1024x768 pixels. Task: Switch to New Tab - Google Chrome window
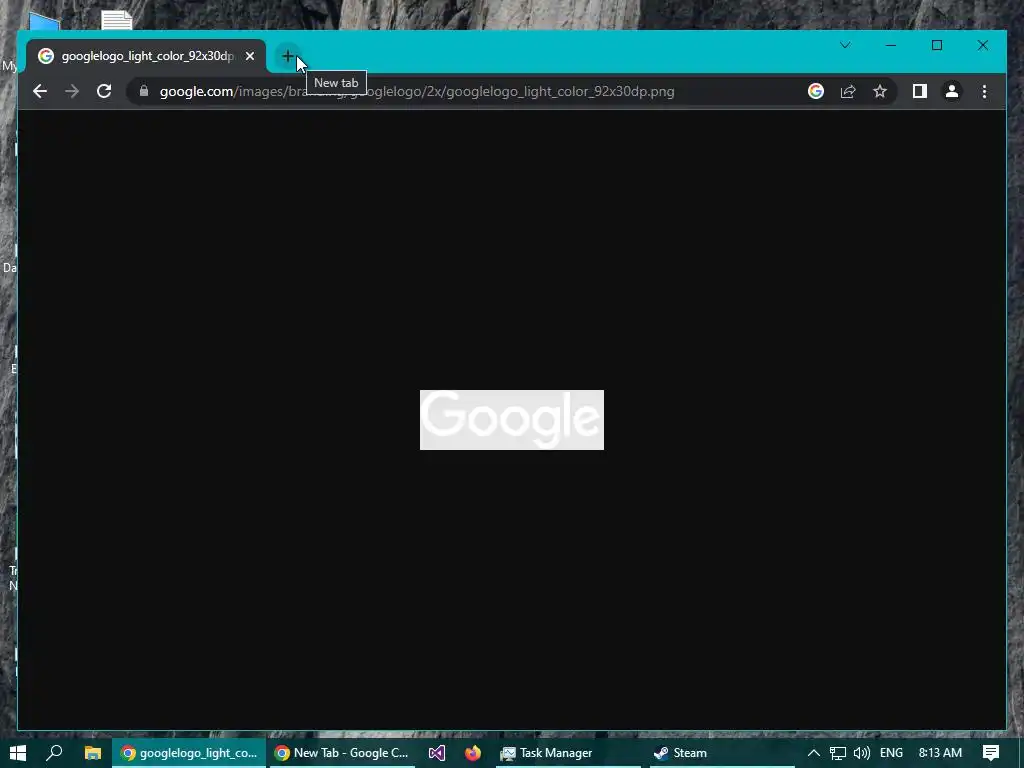click(344, 753)
